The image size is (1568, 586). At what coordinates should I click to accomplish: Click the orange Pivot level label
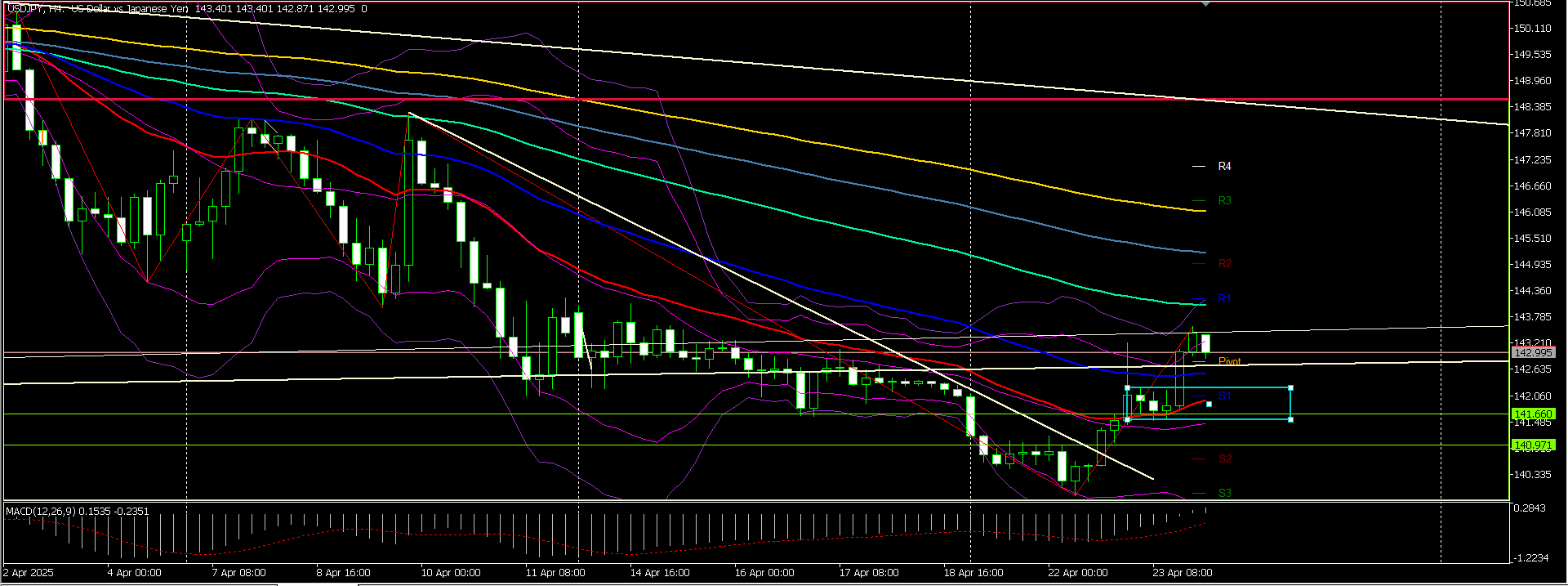[1229, 361]
